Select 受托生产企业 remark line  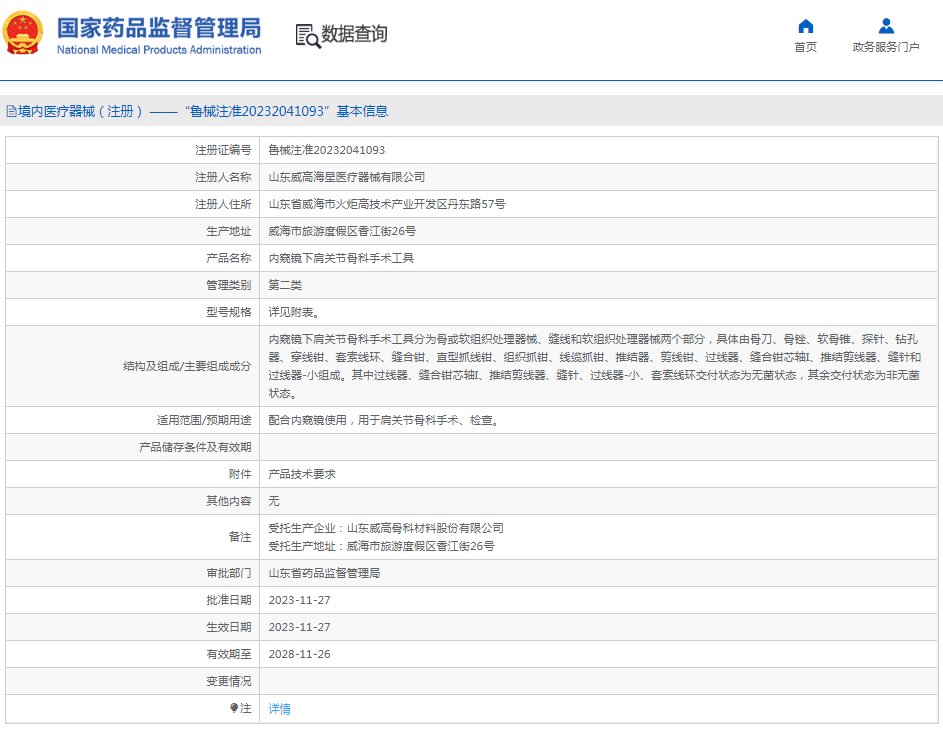(386, 528)
